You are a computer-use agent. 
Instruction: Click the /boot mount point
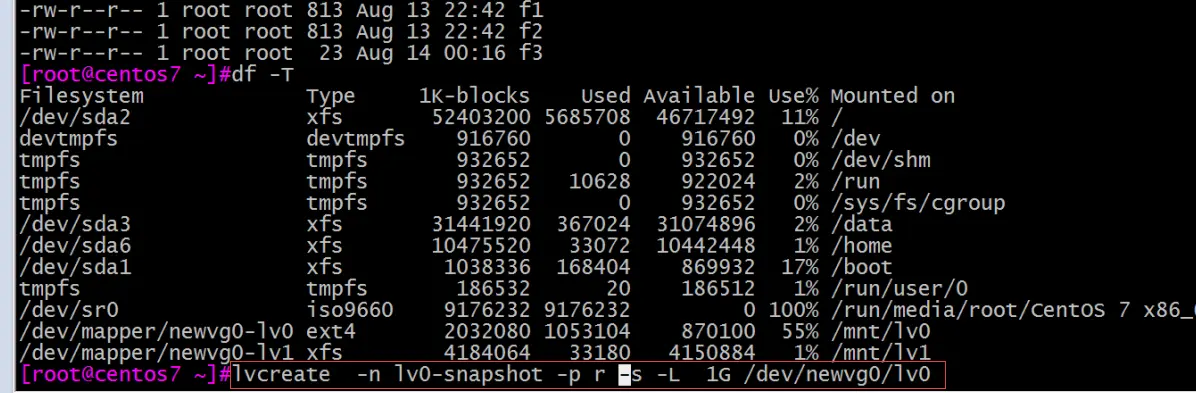(861, 267)
